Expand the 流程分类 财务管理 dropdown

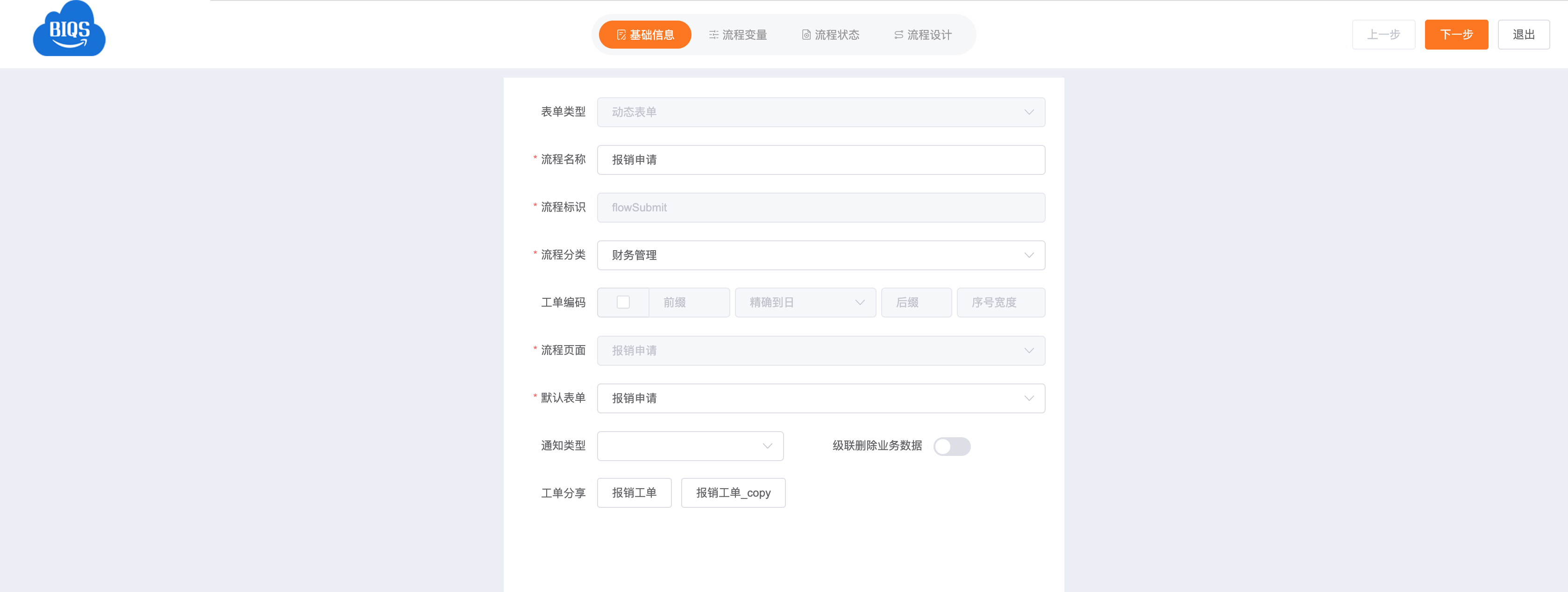coord(820,255)
